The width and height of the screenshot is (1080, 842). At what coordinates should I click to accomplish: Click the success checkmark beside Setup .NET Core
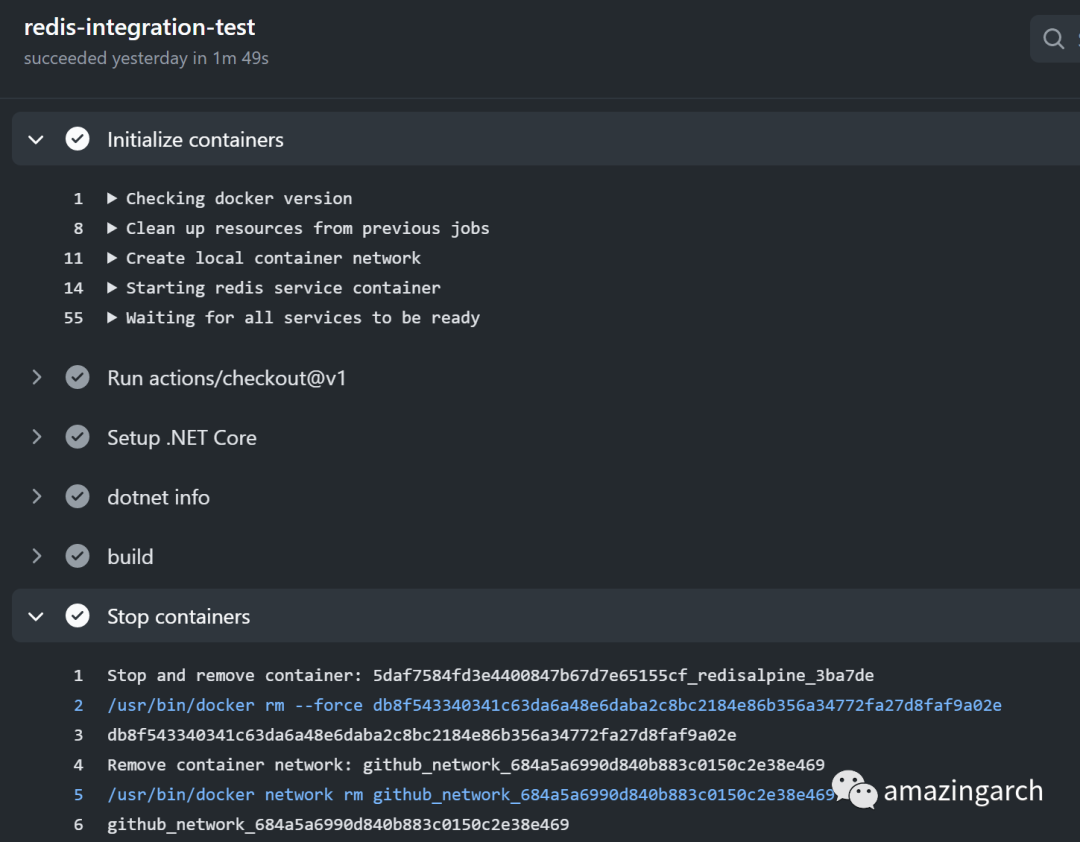[x=77, y=437]
